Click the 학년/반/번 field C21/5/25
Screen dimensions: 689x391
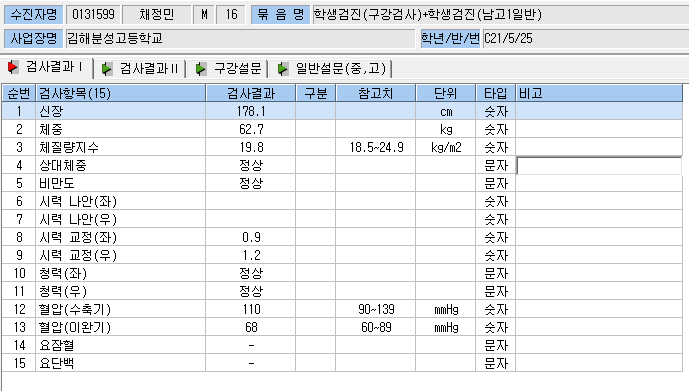click(586, 39)
